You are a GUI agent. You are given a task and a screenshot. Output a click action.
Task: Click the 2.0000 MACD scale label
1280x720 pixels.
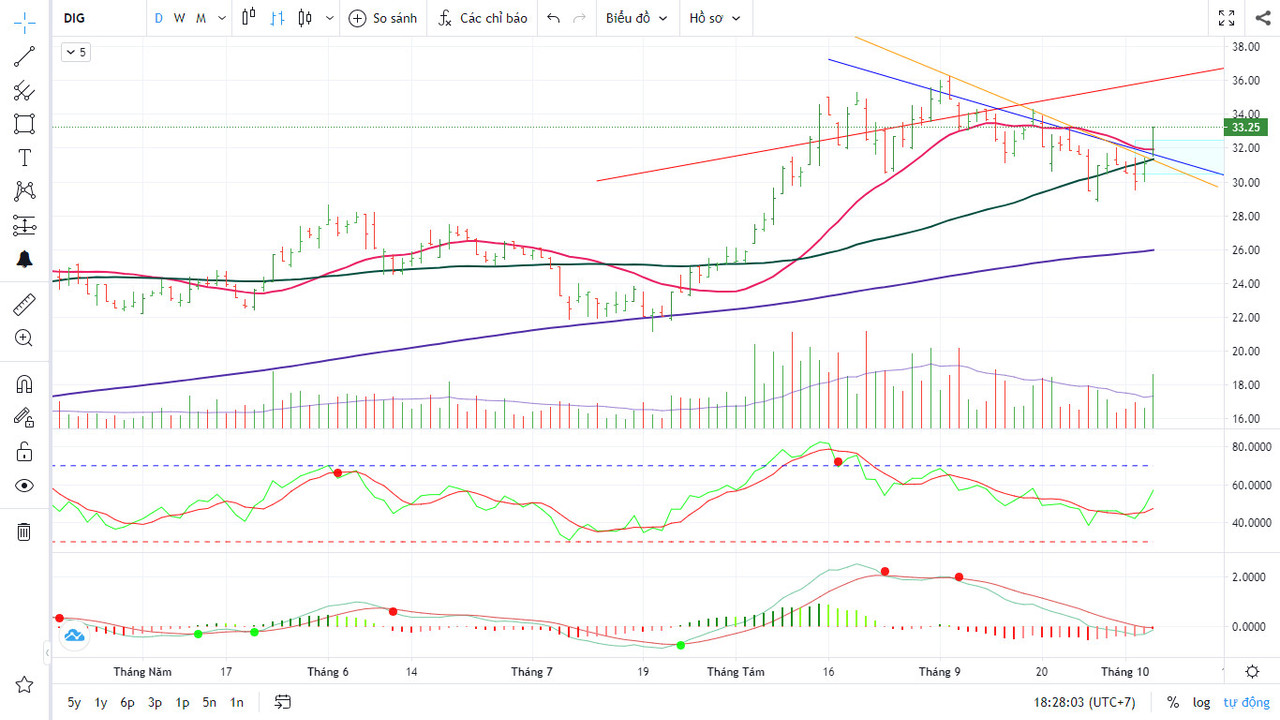point(1251,578)
